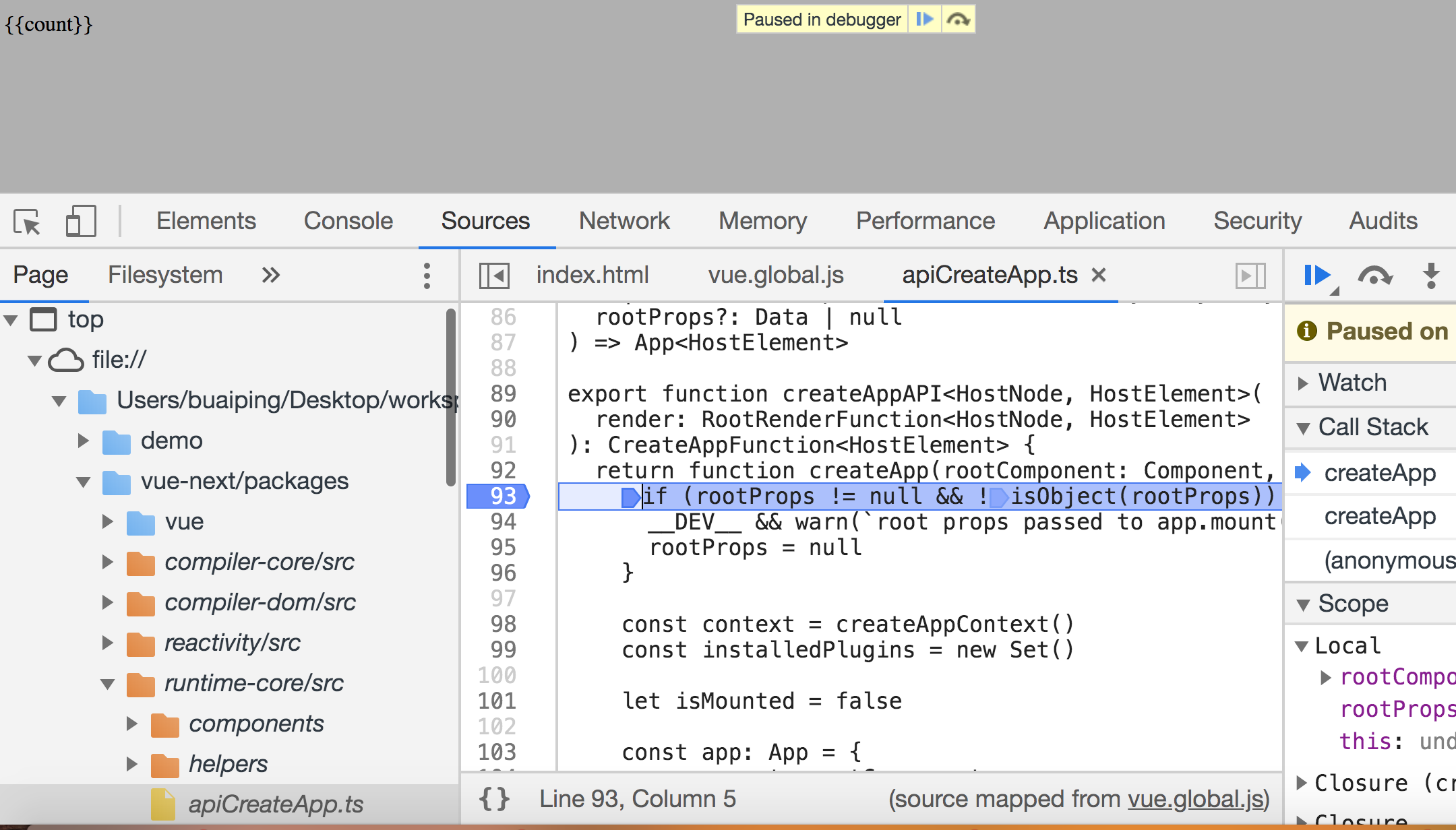Toggle the device toolbar icon
This screenshot has height=830, width=1456.
81,222
